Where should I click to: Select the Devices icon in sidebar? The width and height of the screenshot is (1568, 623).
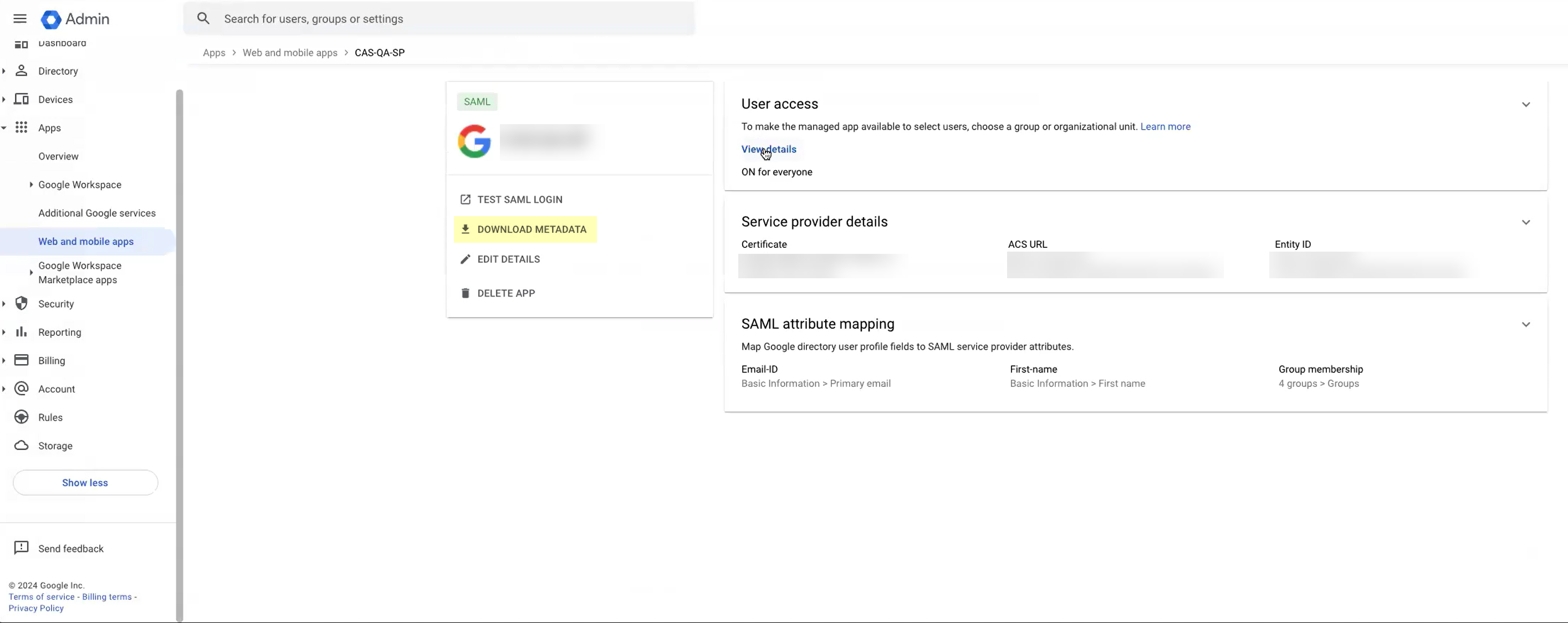click(x=22, y=99)
